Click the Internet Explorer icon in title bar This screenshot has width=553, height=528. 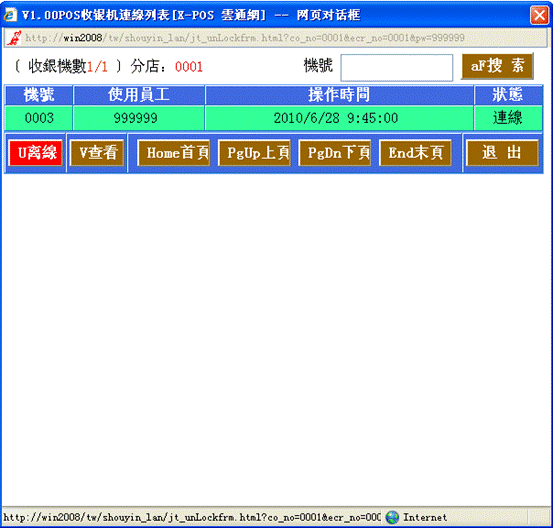tap(10, 15)
